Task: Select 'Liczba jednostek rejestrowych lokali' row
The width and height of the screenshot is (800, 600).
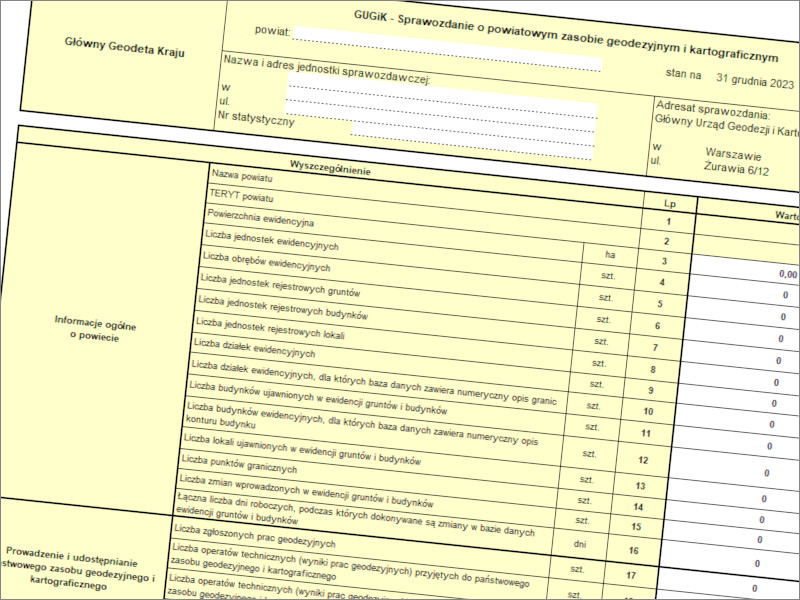Action: click(270, 329)
